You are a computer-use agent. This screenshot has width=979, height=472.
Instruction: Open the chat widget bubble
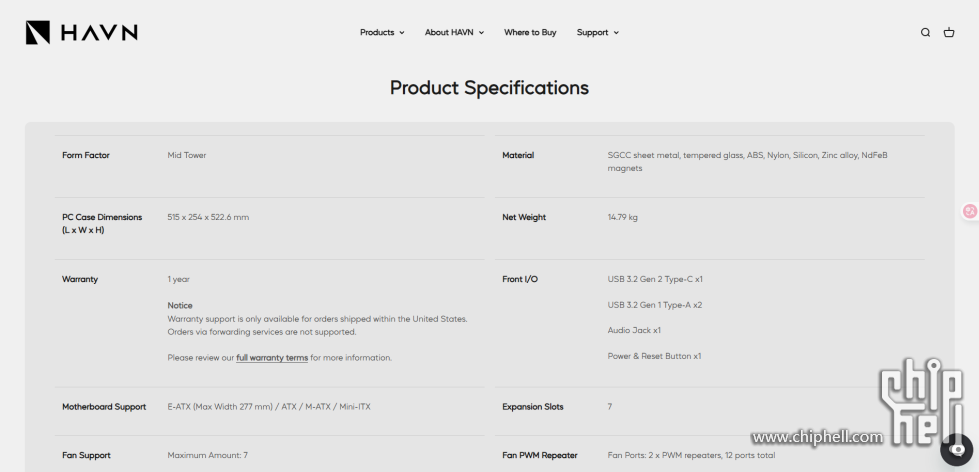click(956, 449)
